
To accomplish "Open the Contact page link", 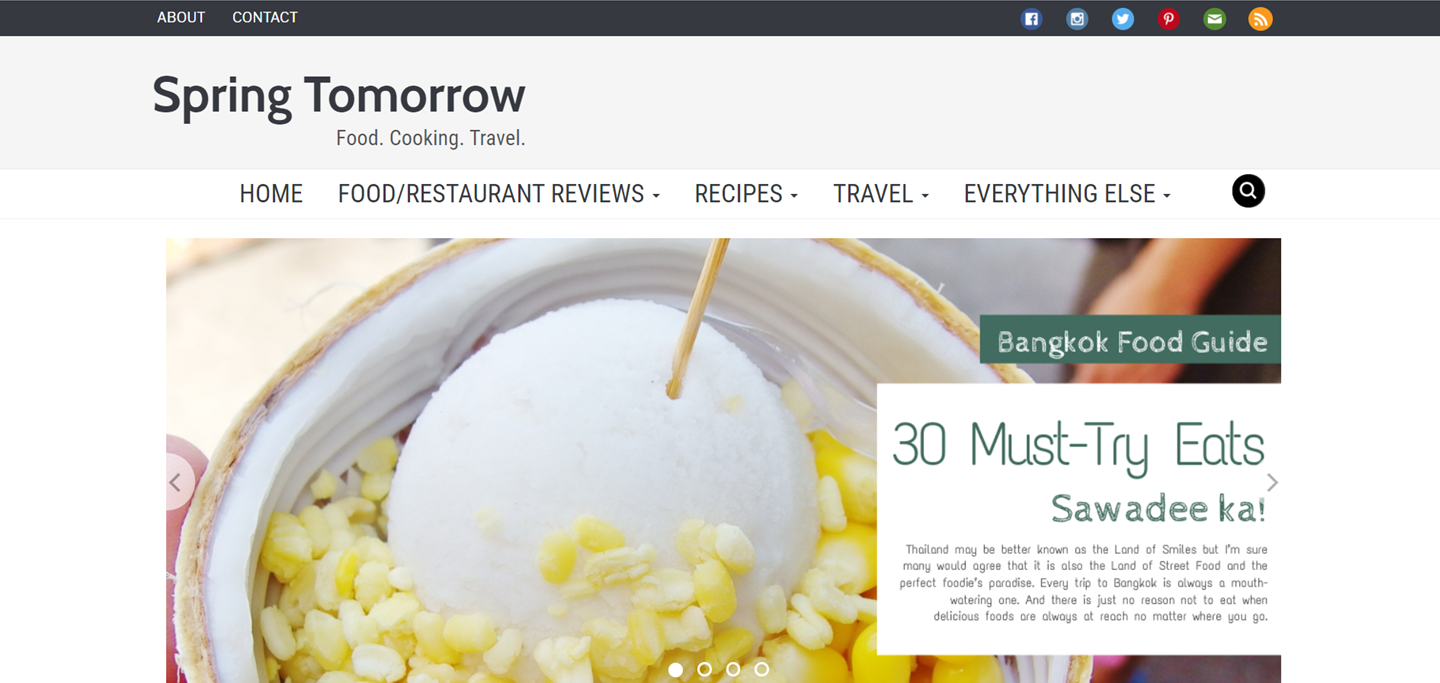I will [265, 17].
